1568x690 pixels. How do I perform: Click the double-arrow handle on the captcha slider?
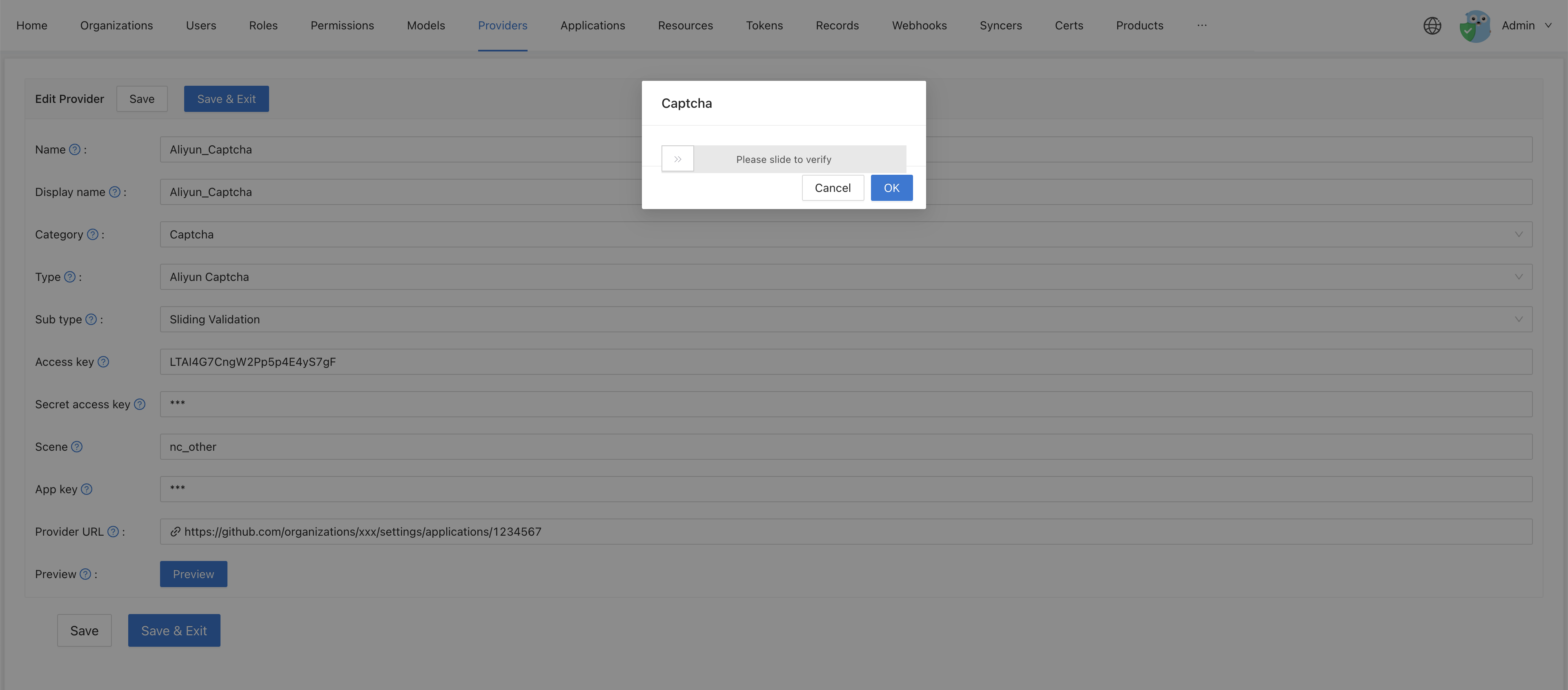pyautogui.click(x=677, y=158)
